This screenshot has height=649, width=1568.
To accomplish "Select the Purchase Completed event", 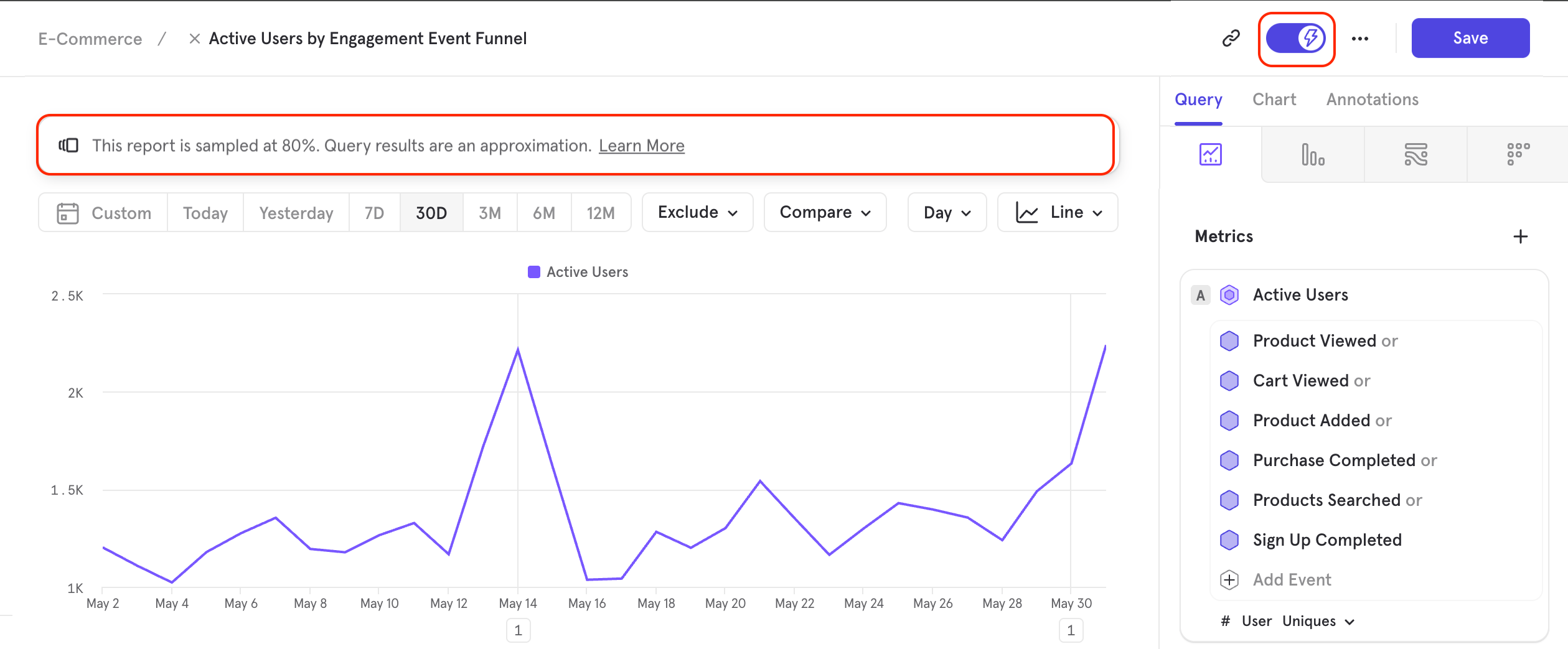I will (x=1334, y=460).
